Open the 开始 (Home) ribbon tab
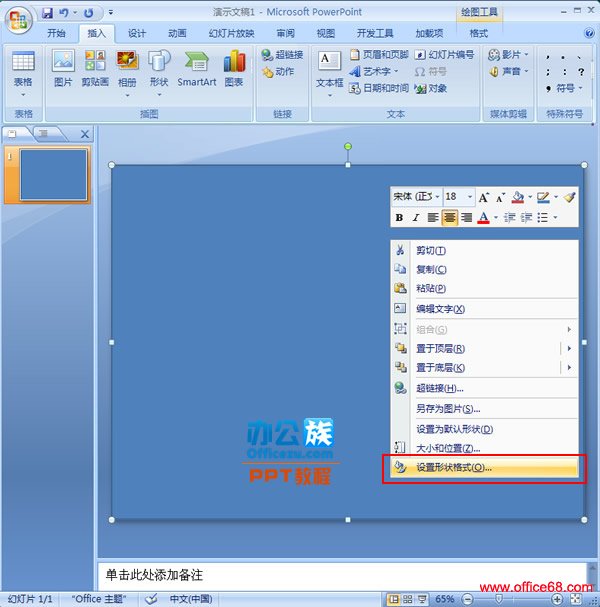 (x=56, y=33)
